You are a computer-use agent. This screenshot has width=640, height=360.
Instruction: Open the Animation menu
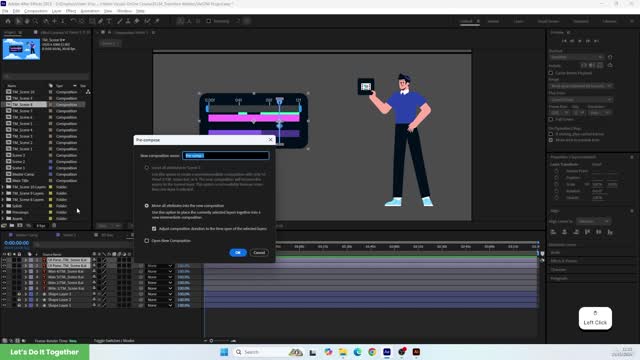point(90,11)
